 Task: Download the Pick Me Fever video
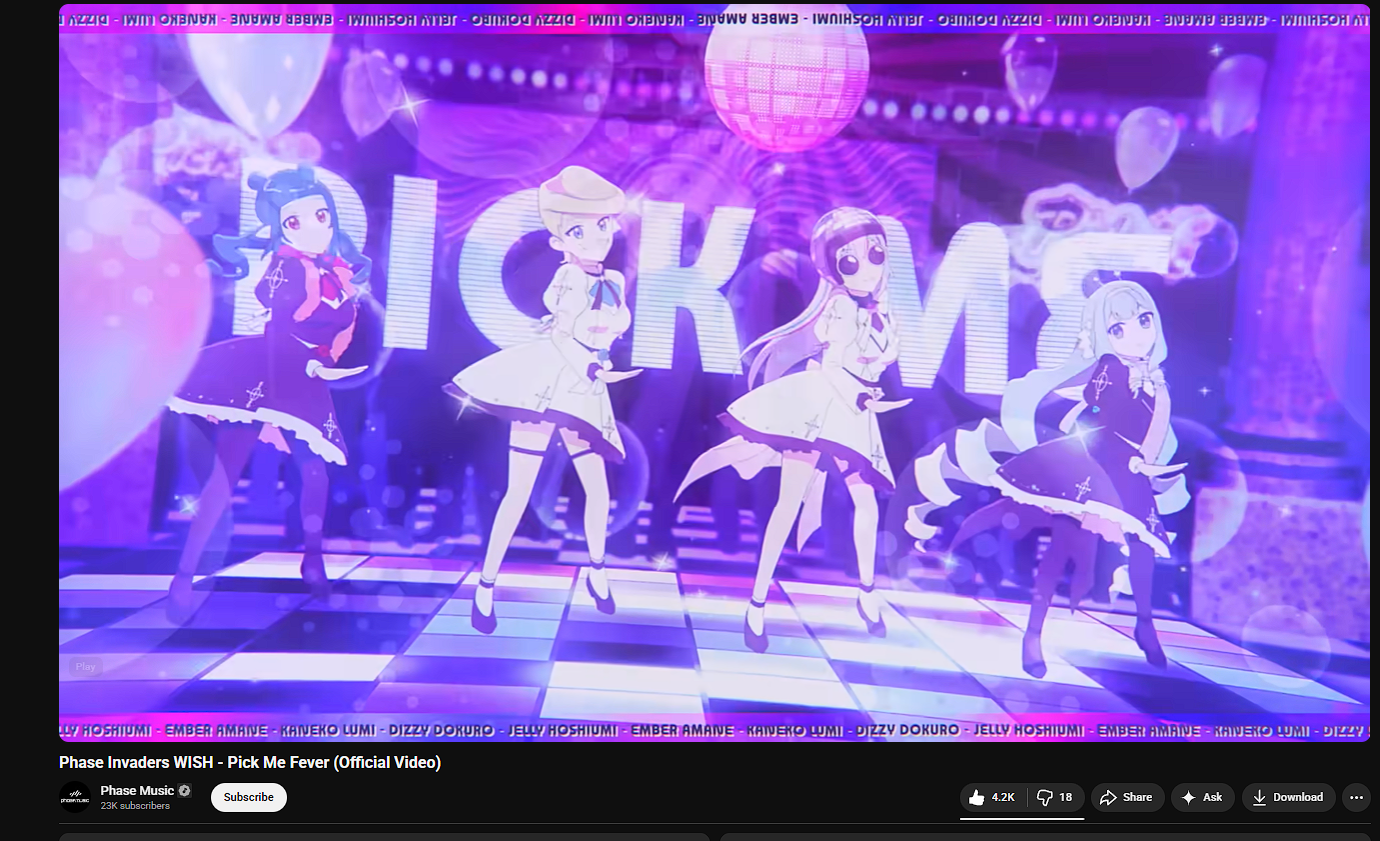pyautogui.click(x=1288, y=797)
